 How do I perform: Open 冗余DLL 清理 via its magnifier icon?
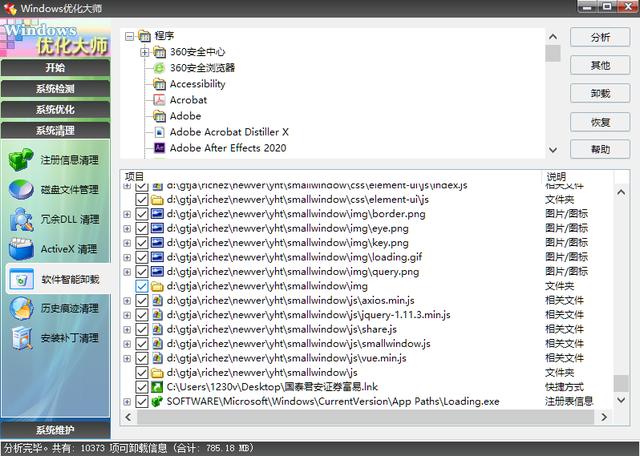tap(21, 219)
